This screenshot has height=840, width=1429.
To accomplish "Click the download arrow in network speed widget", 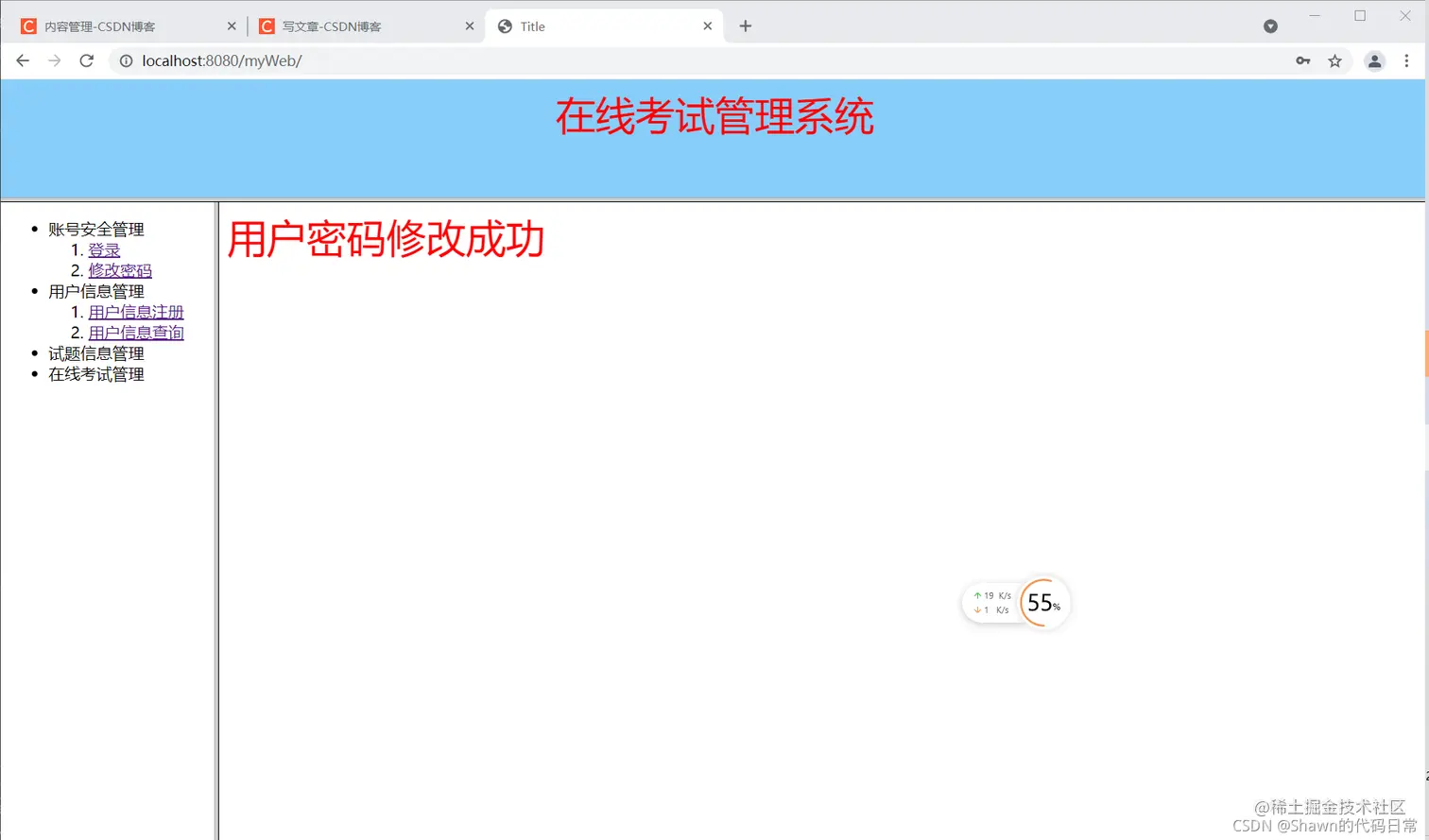I will tap(977, 609).
